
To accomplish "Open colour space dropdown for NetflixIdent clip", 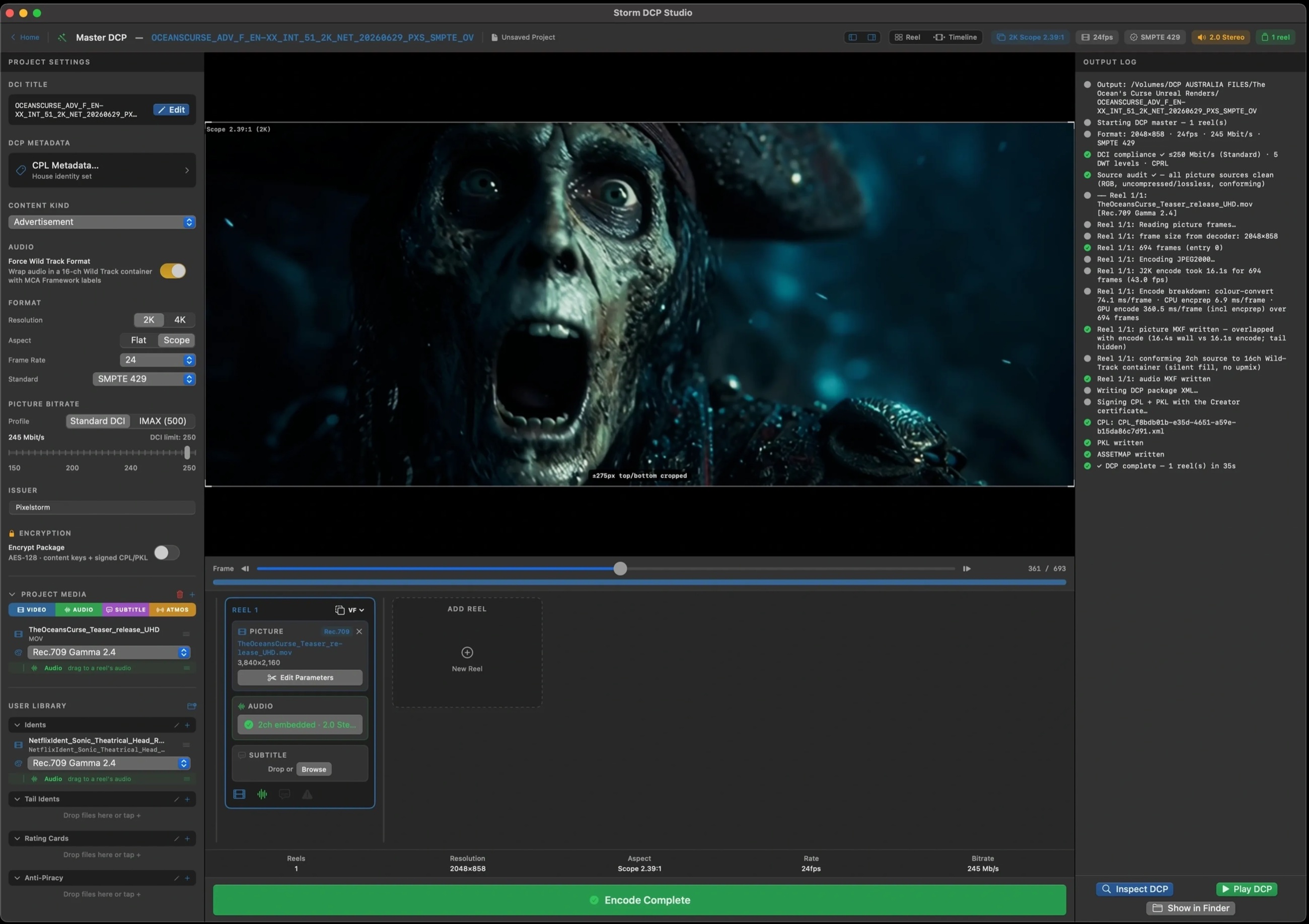I will (109, 763).
